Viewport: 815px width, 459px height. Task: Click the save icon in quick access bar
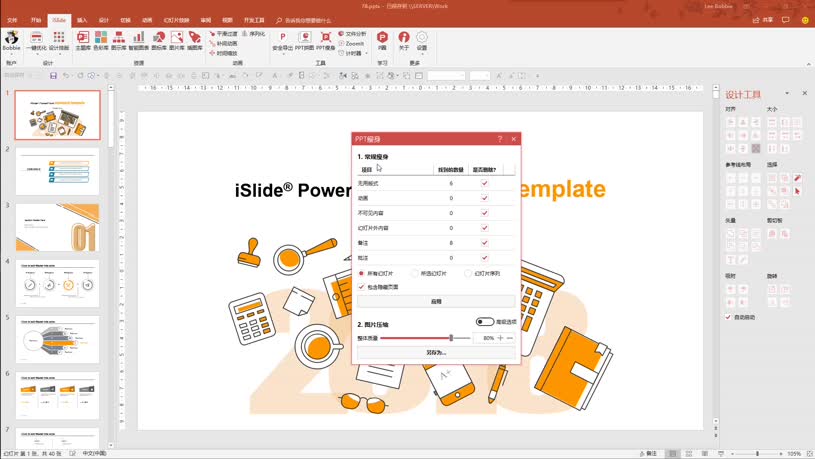click(53, 76)
